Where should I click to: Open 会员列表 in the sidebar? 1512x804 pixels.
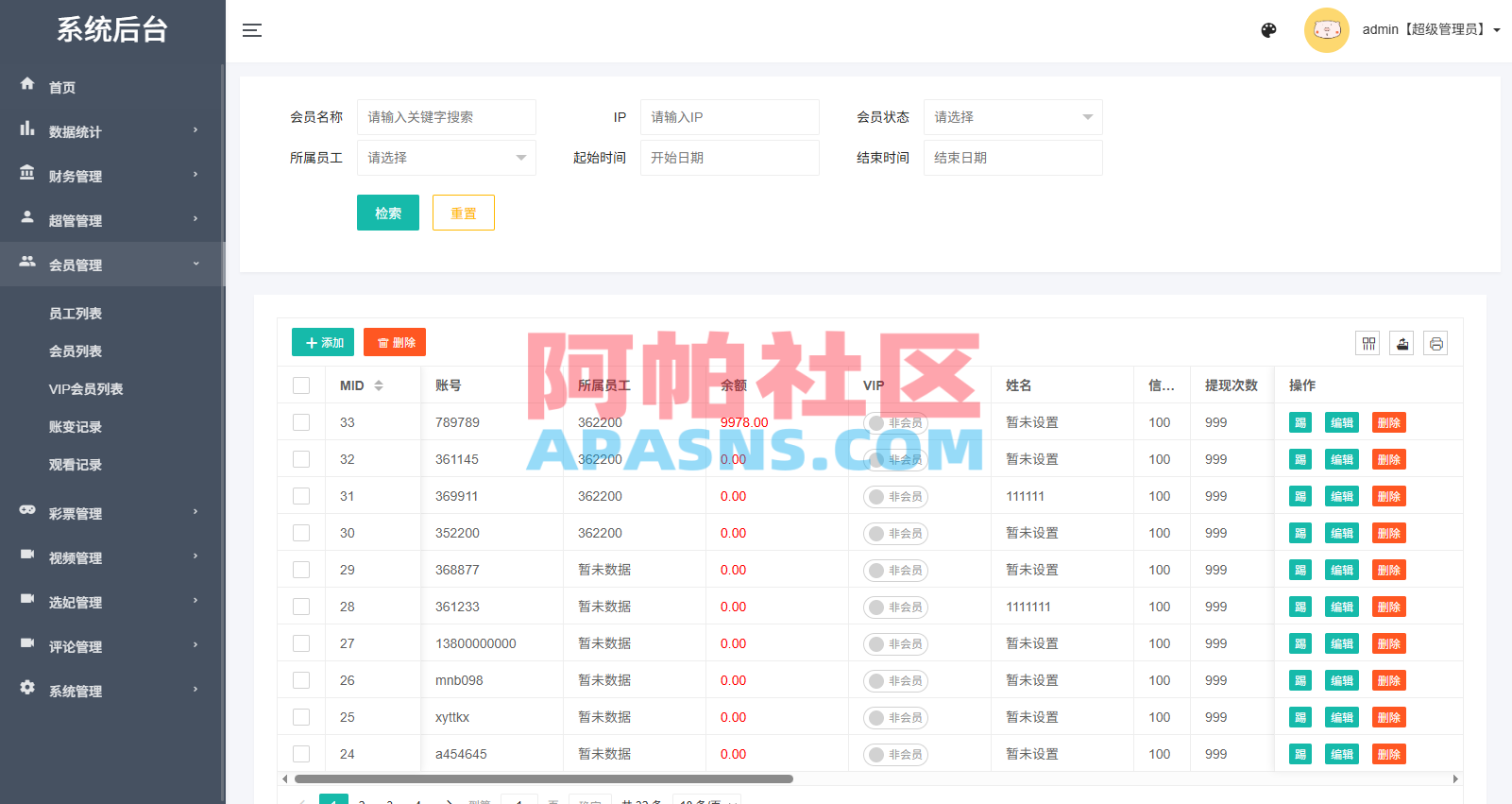[76, 351]
